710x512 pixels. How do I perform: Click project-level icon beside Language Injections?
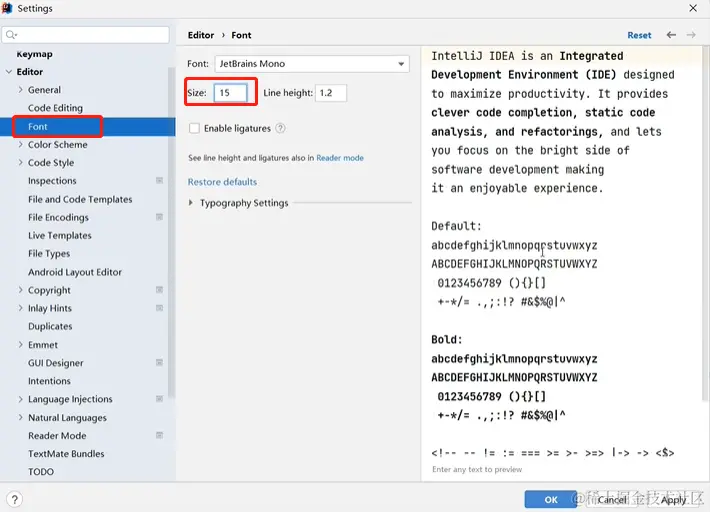159,398
